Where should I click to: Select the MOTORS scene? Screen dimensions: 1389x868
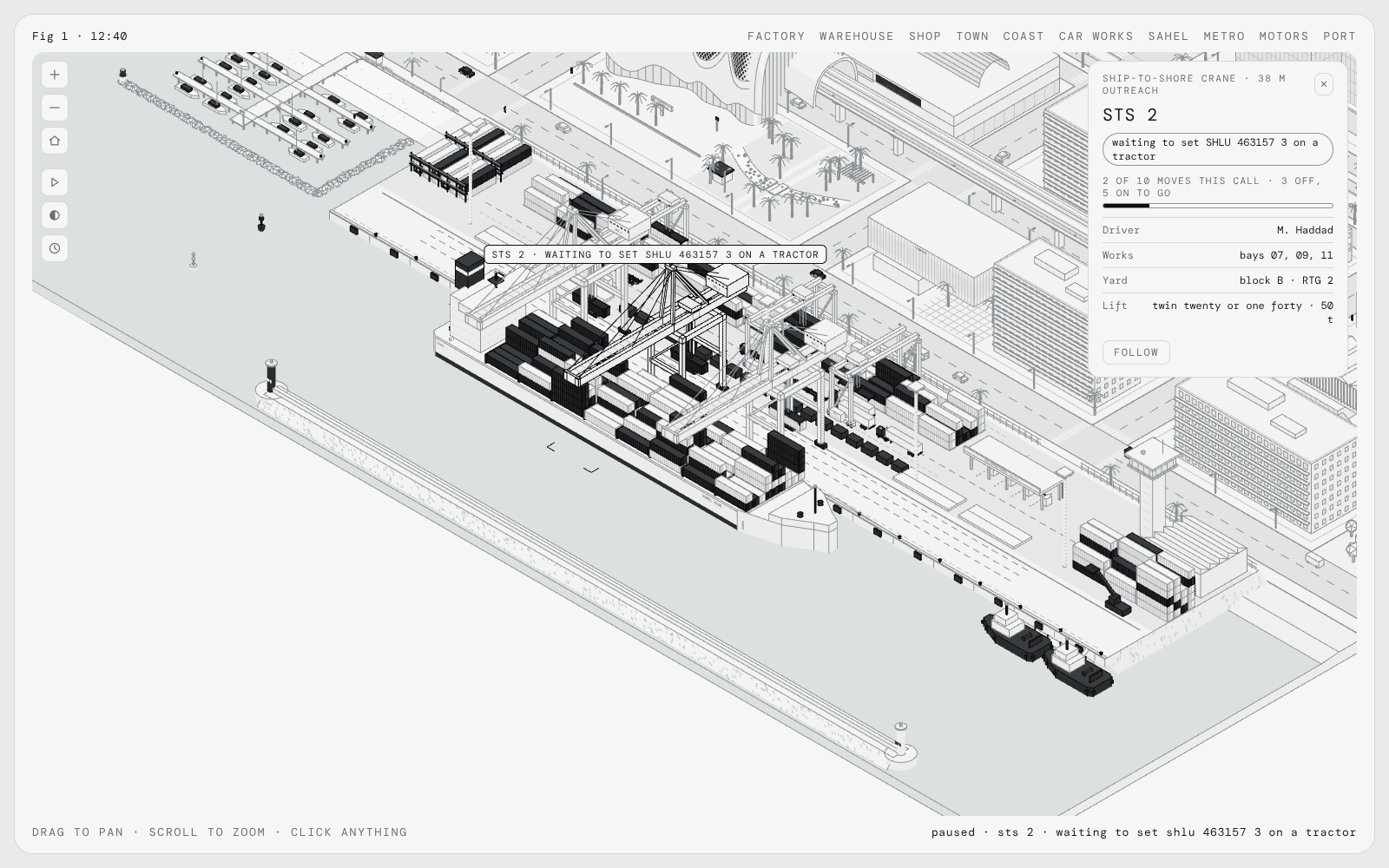1283,36
